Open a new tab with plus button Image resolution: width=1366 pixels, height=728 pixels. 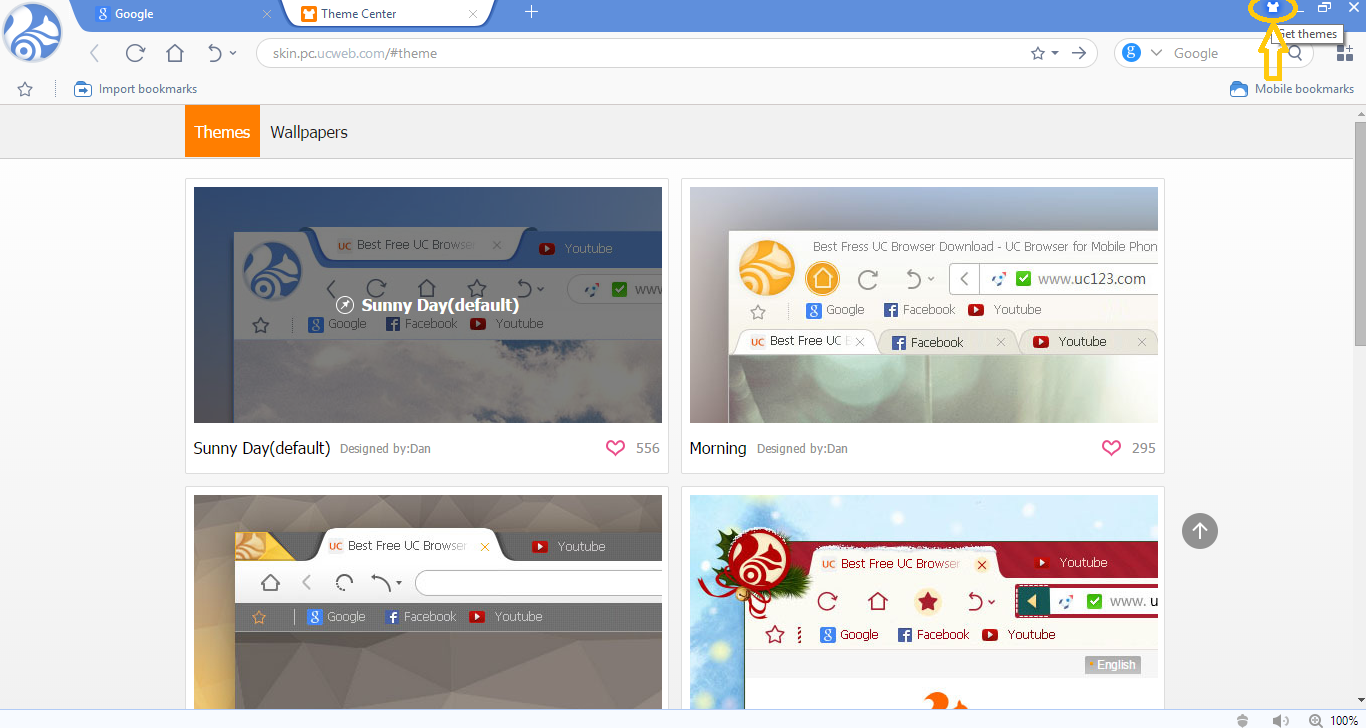point(532,12)
